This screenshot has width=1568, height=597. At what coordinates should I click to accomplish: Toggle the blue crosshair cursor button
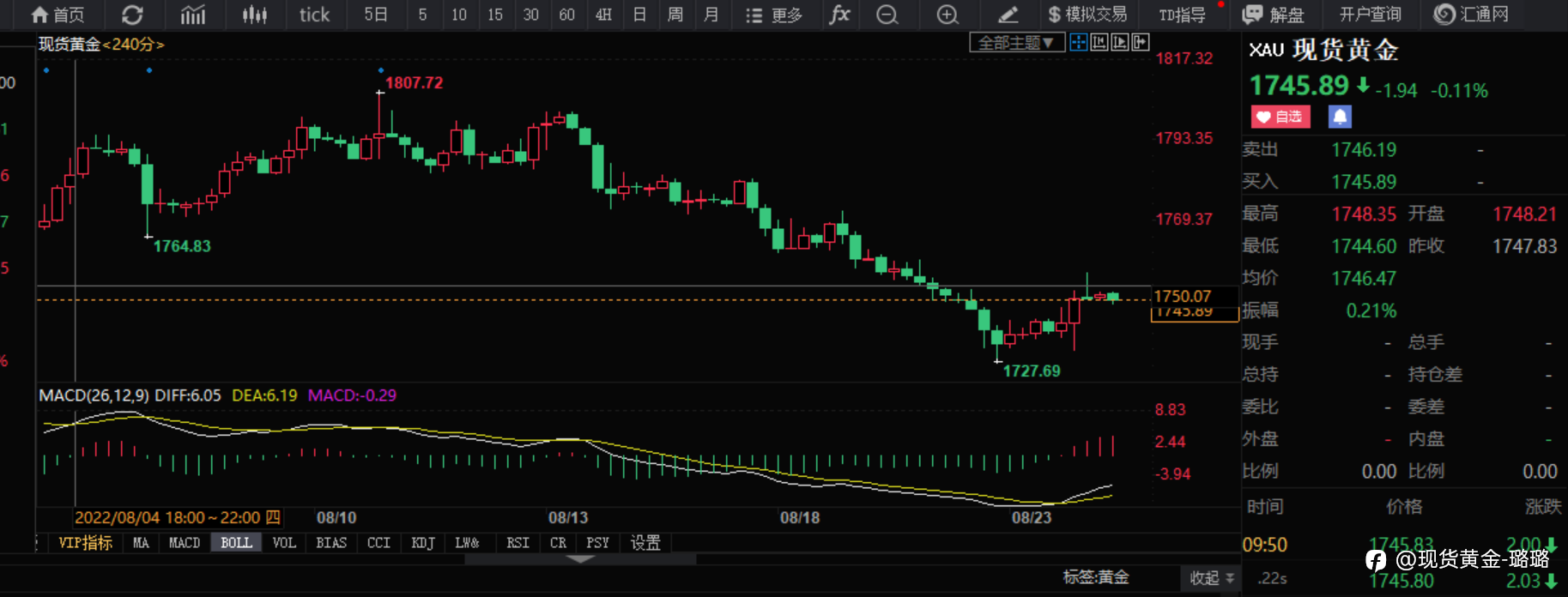[x=1079, y=42]
